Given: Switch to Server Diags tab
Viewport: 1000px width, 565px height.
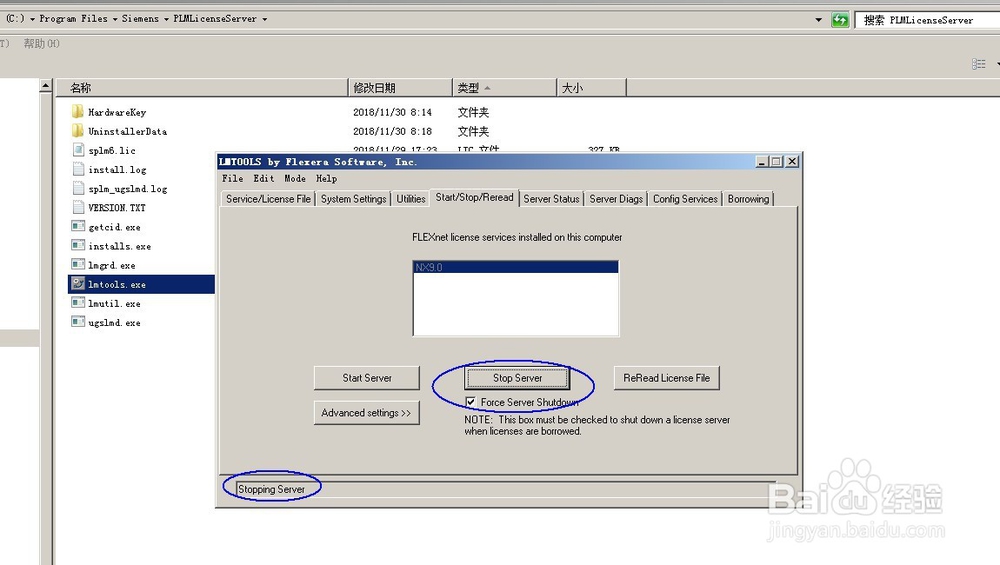Looking at the screenshot, I should click(616, 199).
